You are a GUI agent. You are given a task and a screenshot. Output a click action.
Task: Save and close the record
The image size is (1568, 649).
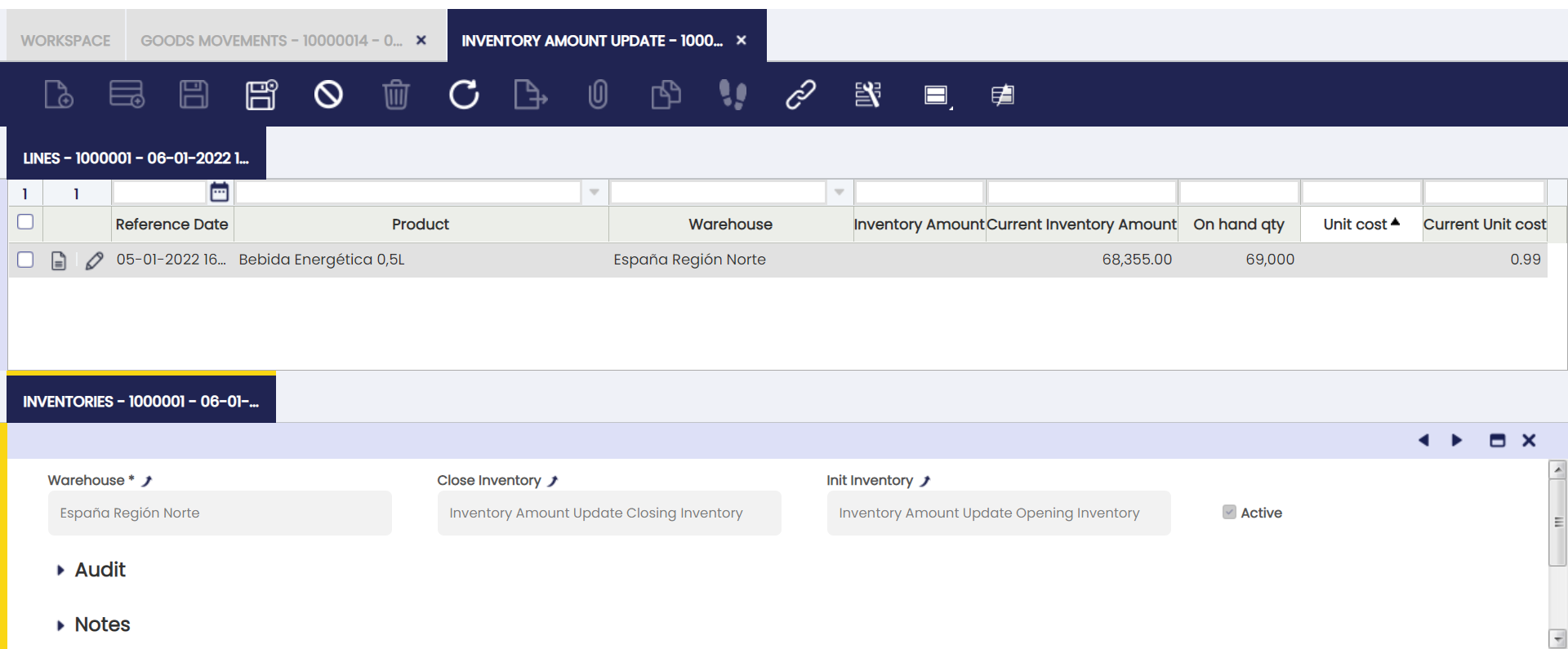[x=261, y=95]
